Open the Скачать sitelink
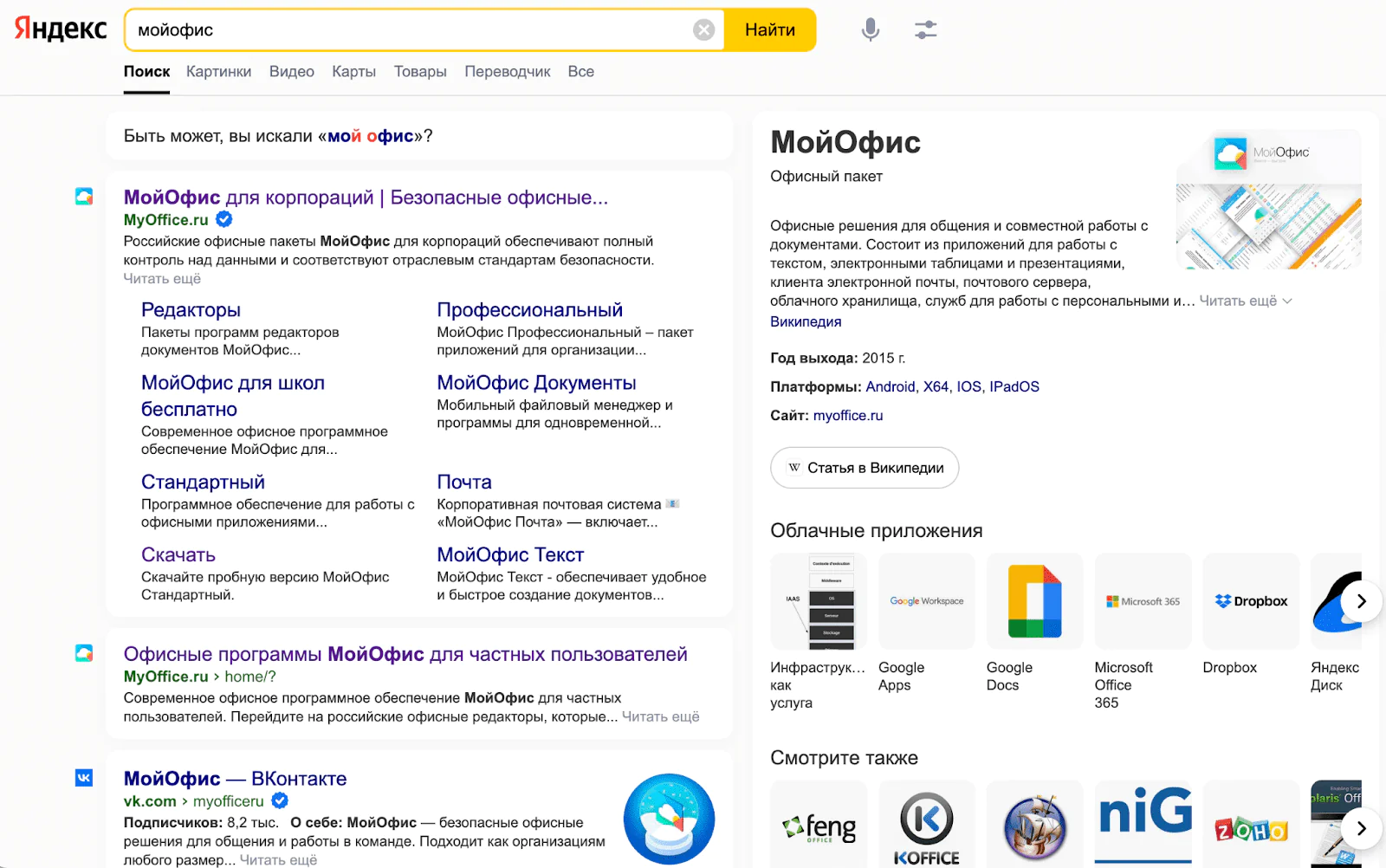1386x868 pixels. tap(178, 554)
